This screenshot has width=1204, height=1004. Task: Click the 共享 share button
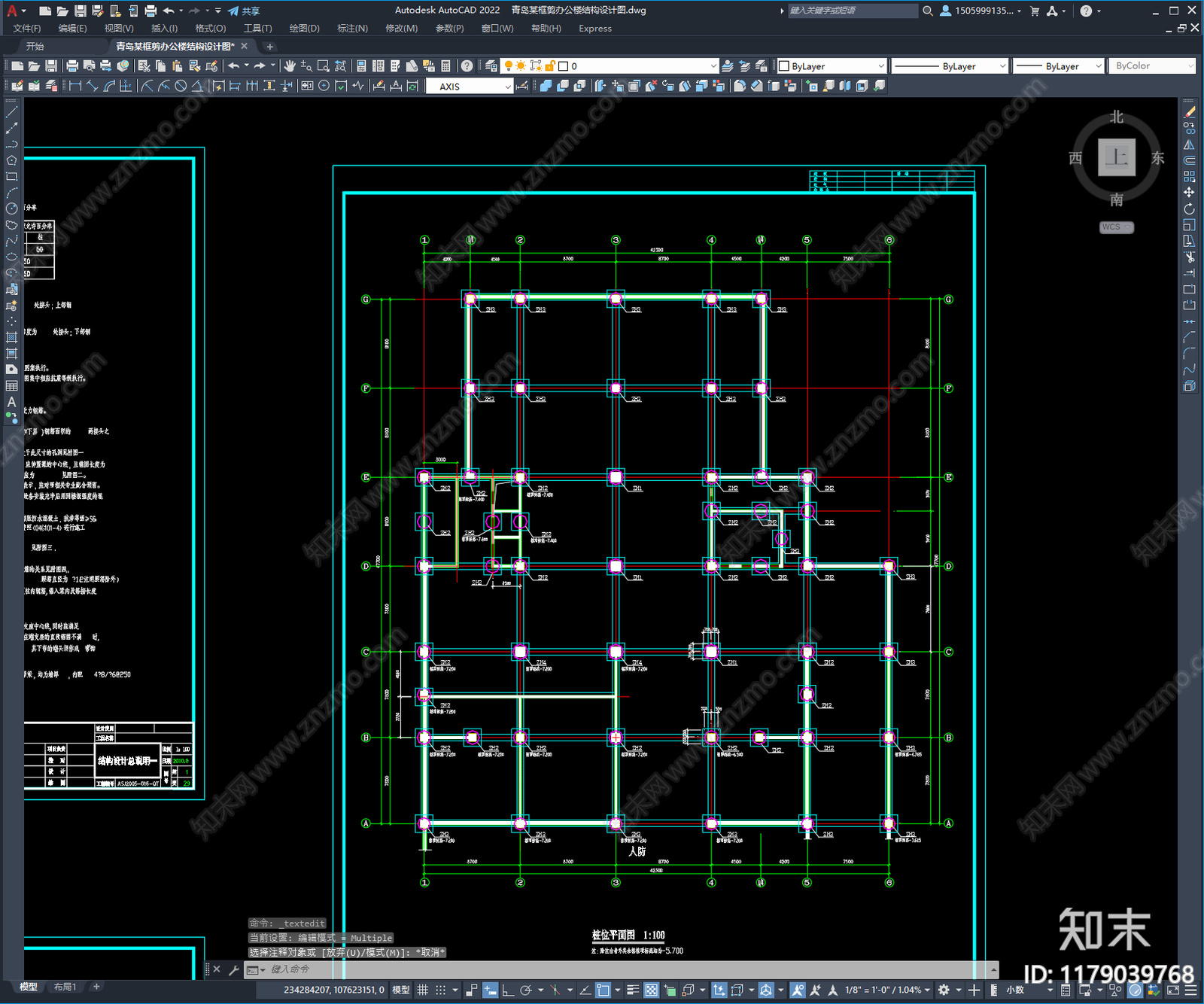pos(244,11)
